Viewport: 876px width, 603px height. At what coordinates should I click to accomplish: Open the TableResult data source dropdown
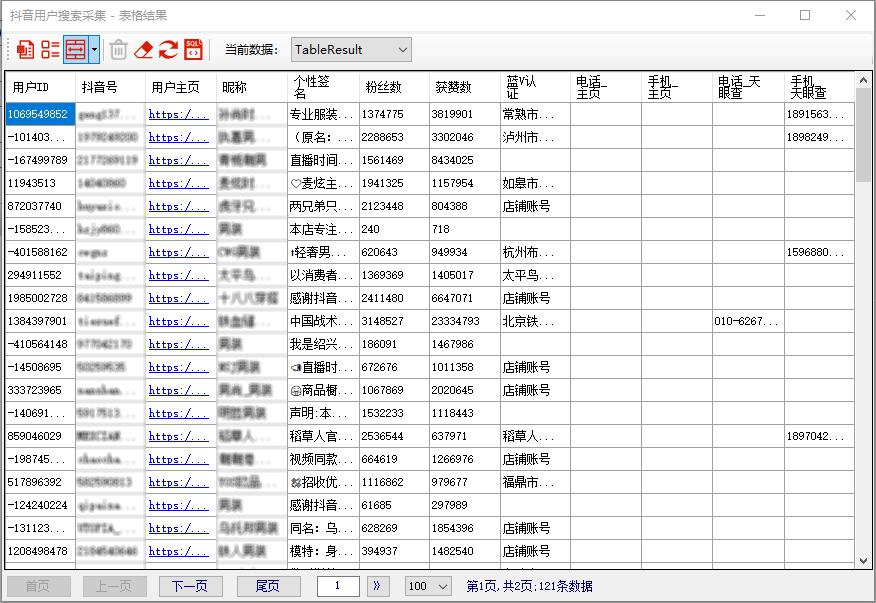pos(351,49)
